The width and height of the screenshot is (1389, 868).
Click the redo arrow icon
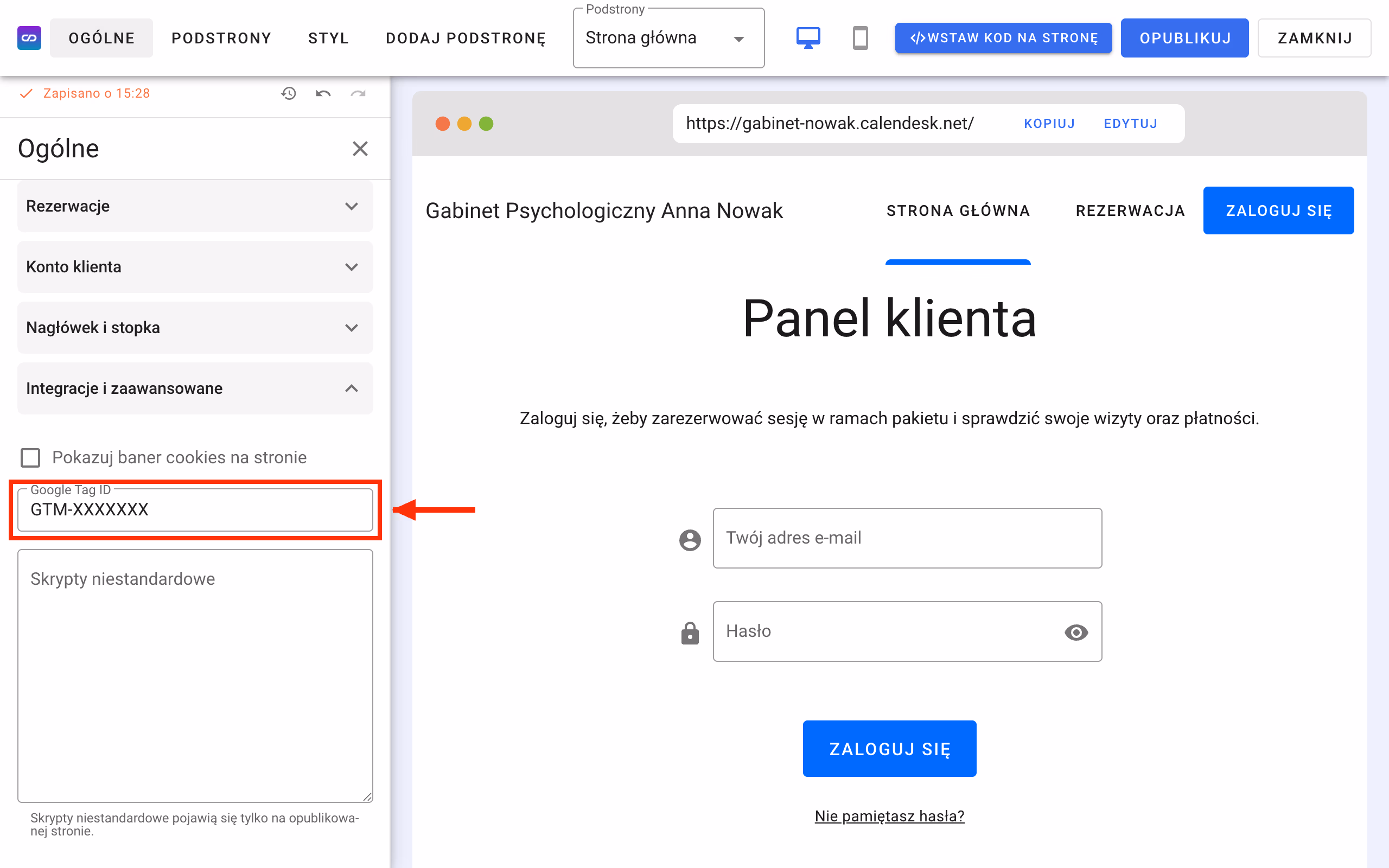pos(358,93)
